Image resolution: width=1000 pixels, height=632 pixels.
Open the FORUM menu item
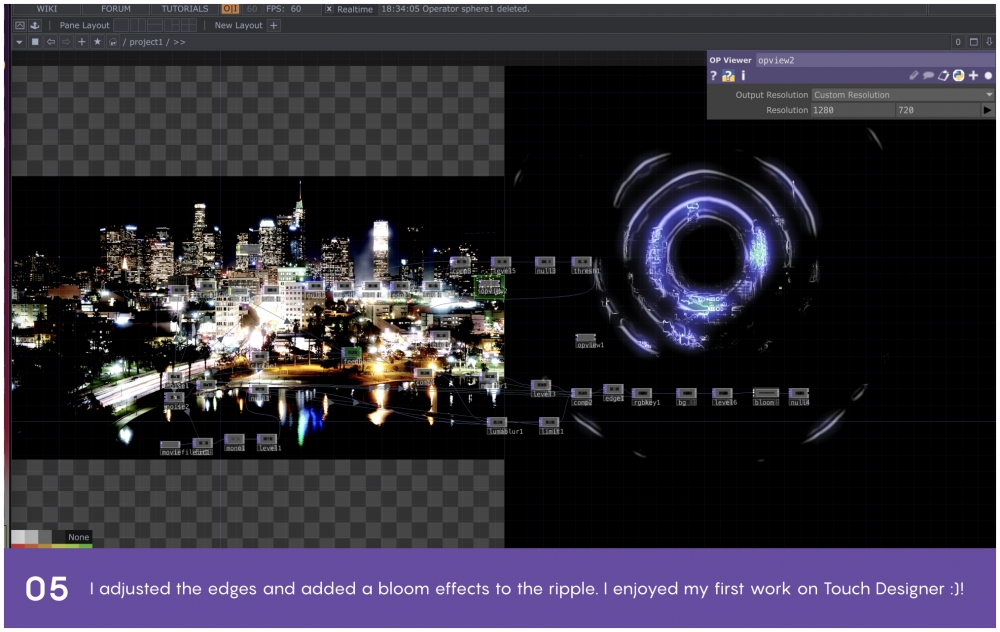(115, 9)
